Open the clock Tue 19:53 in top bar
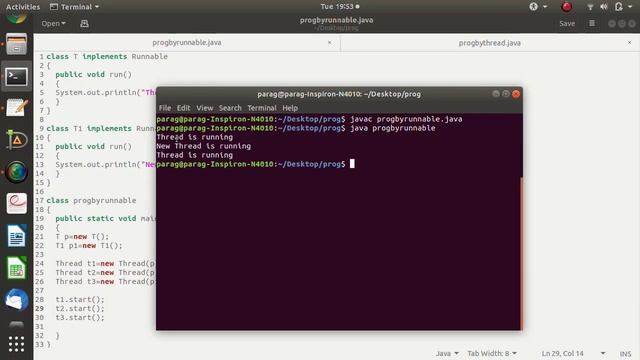The image size is (640, 360). (x=340, y=7)
